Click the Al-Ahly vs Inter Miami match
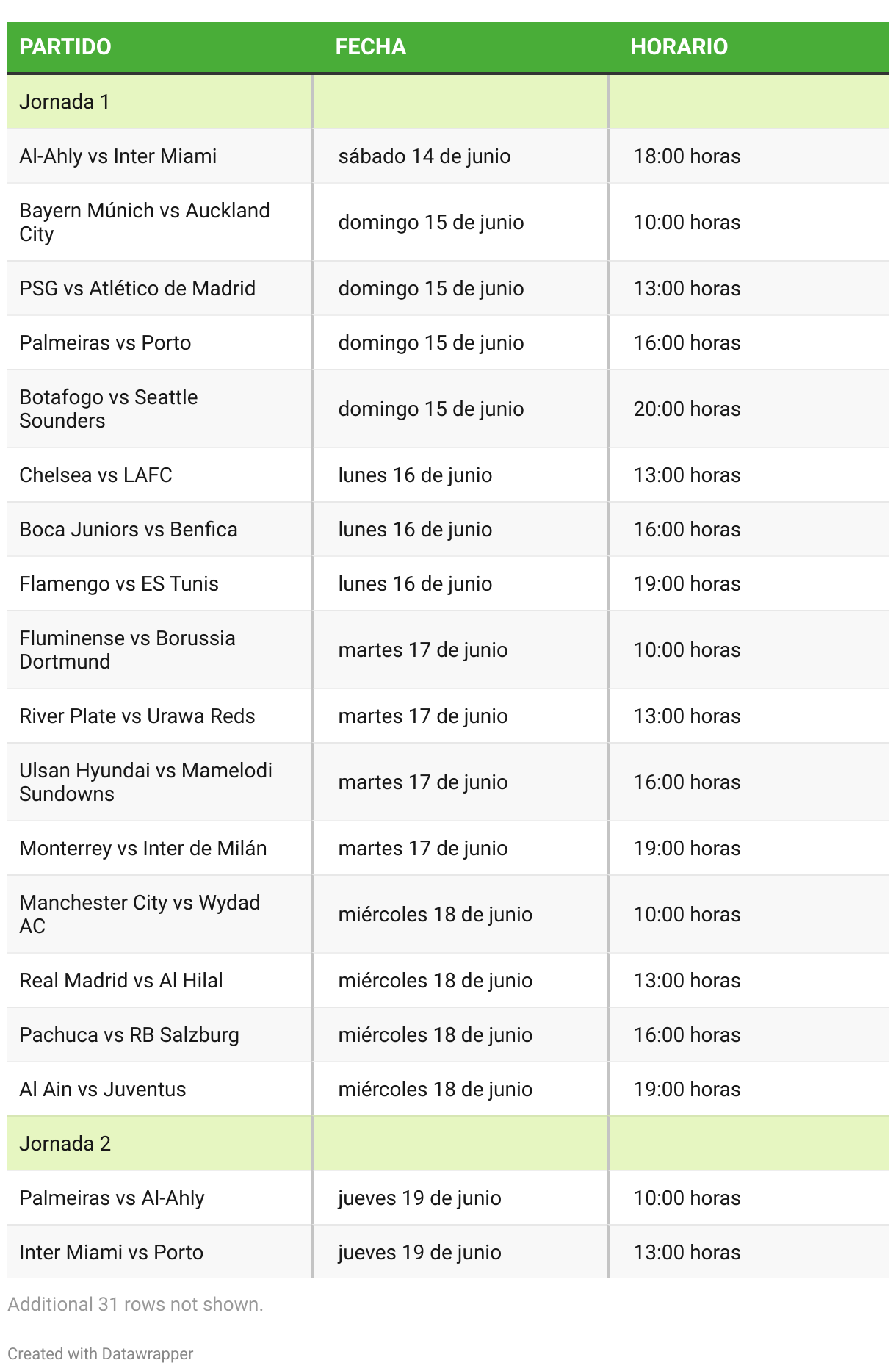 tap(118, 156)
